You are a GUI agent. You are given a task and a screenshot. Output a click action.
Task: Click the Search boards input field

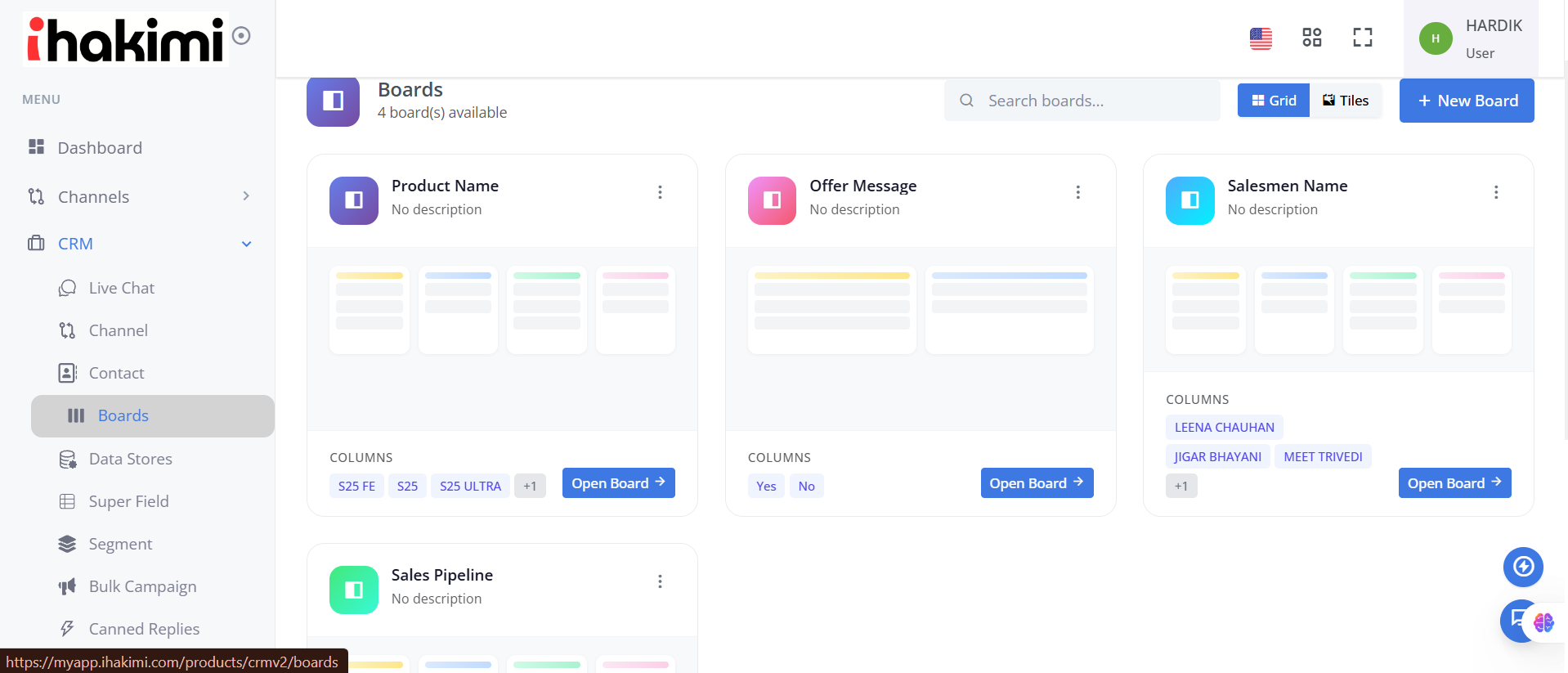coord(1082,101)
